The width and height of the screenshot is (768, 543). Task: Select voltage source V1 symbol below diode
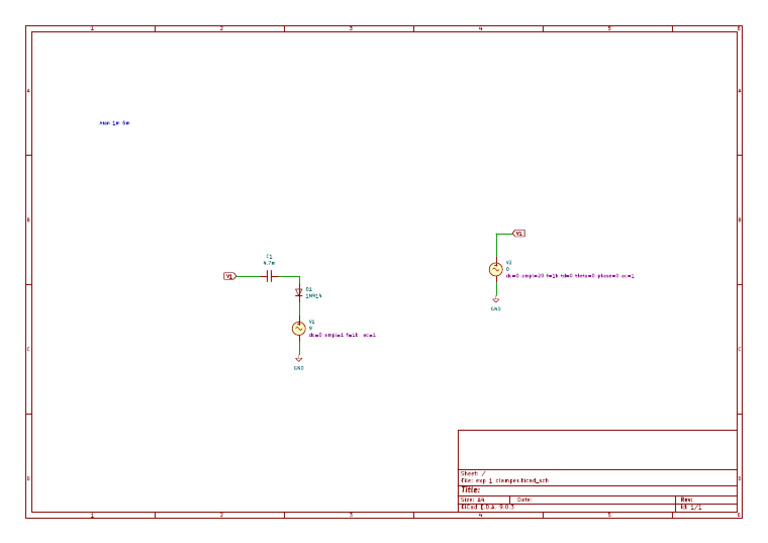coord(299,329)
